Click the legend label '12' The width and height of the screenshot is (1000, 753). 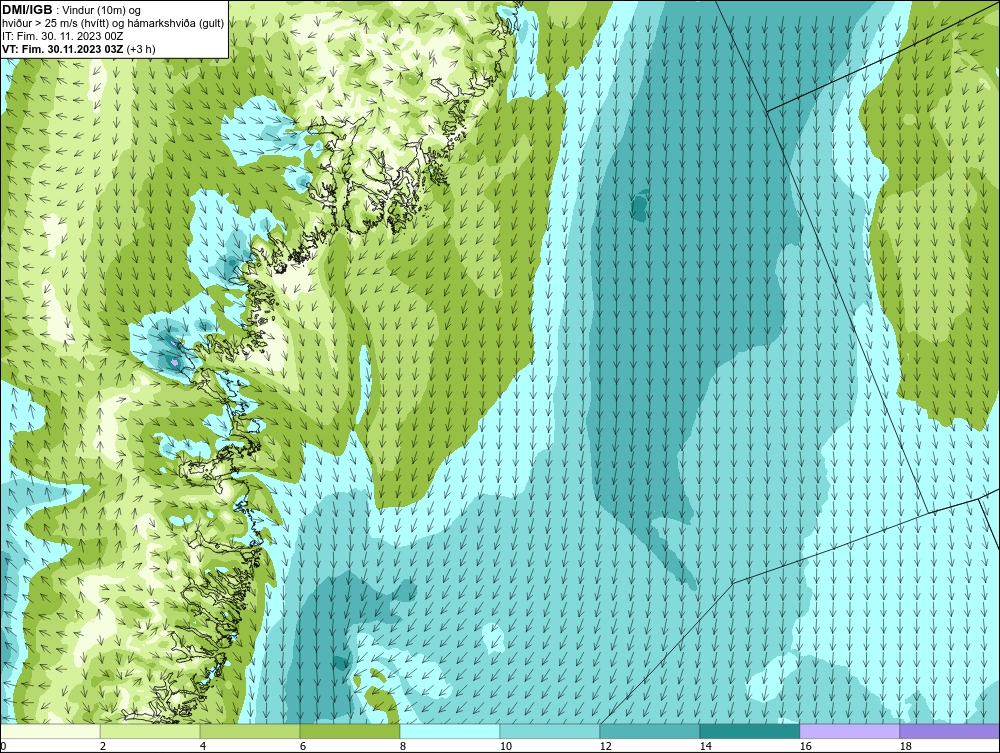(605, 746)
